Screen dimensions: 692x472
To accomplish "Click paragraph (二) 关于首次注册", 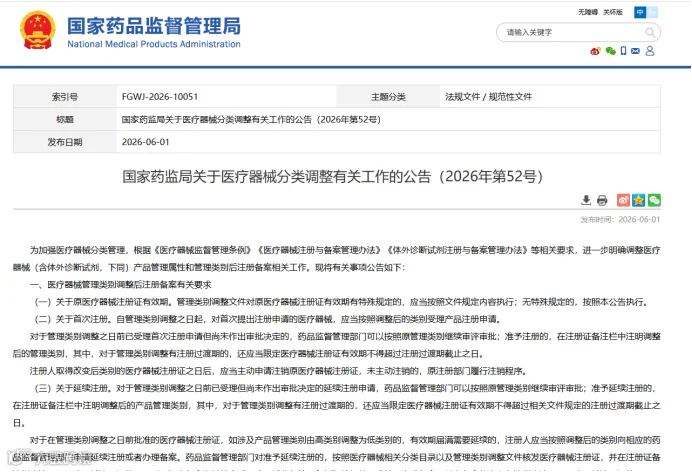I will pos(267,319).
